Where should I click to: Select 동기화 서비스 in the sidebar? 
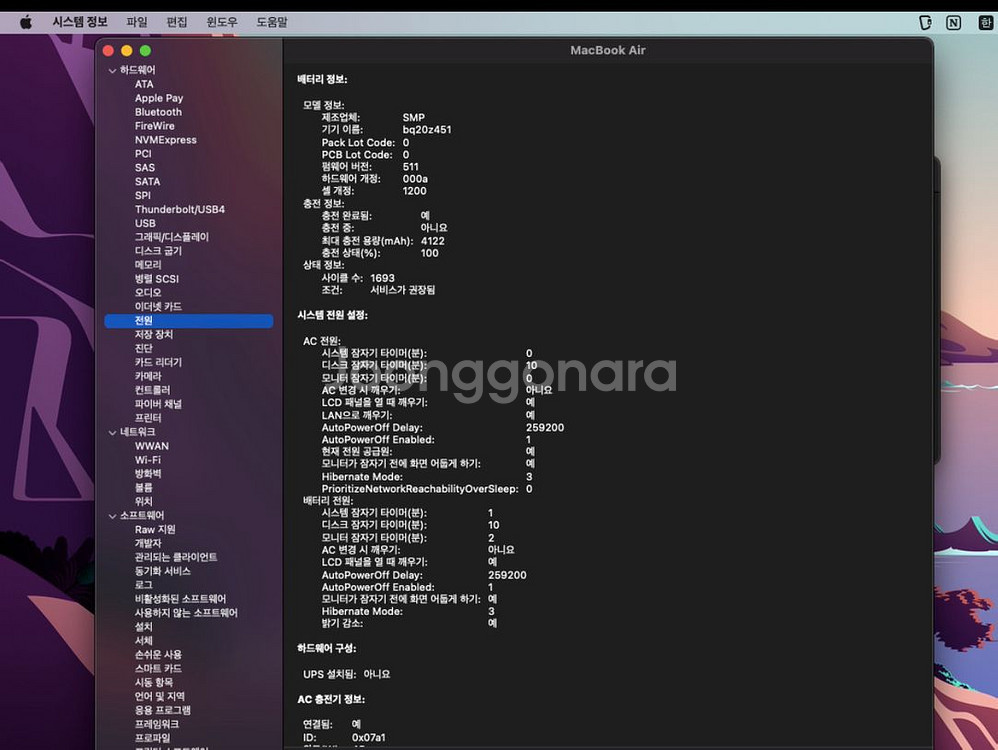pos(162,571)
